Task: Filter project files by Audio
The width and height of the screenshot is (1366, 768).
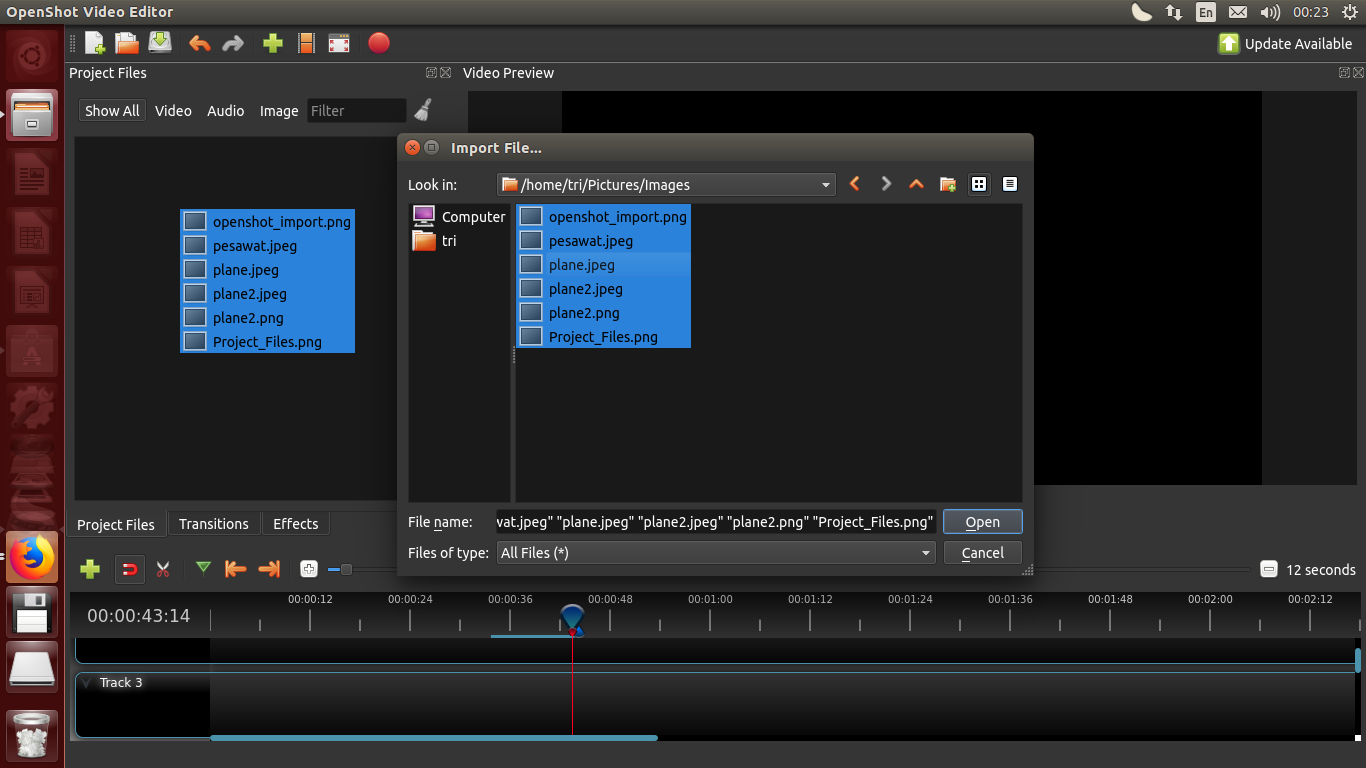Action: pyautogui.click(x=225, y=110)
